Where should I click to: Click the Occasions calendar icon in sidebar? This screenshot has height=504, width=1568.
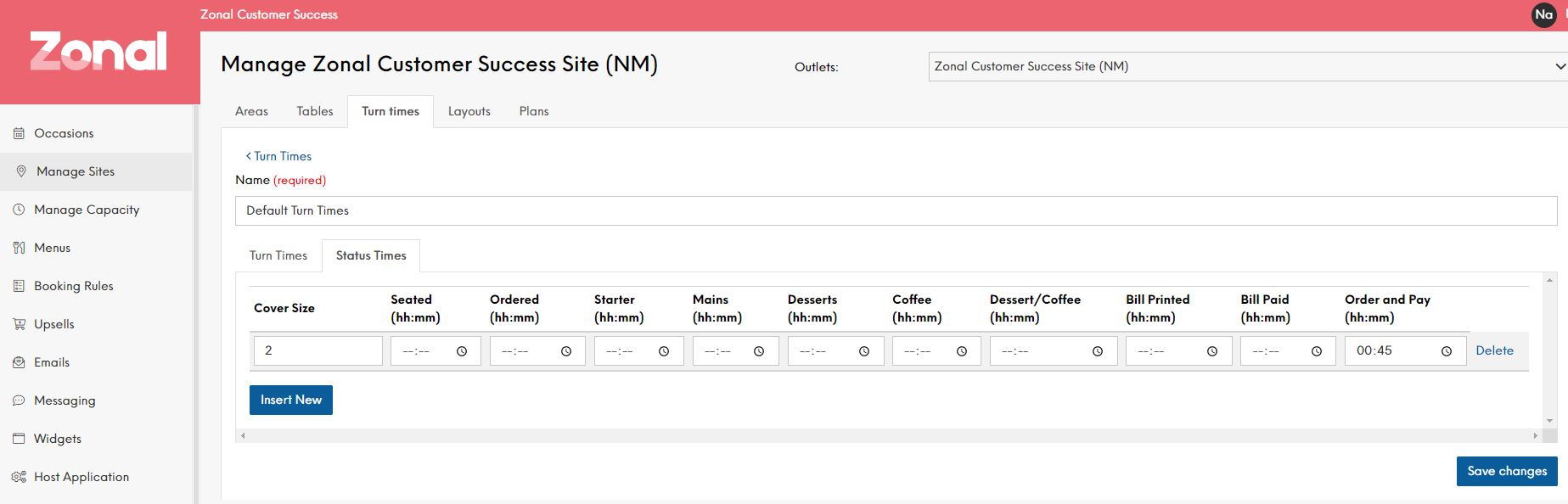point(19,133)
